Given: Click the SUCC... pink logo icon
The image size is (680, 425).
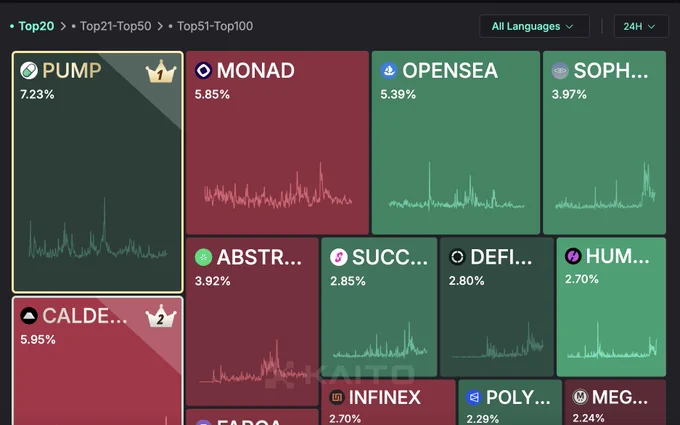Looking at the screenshot, I should pos(339,257).
